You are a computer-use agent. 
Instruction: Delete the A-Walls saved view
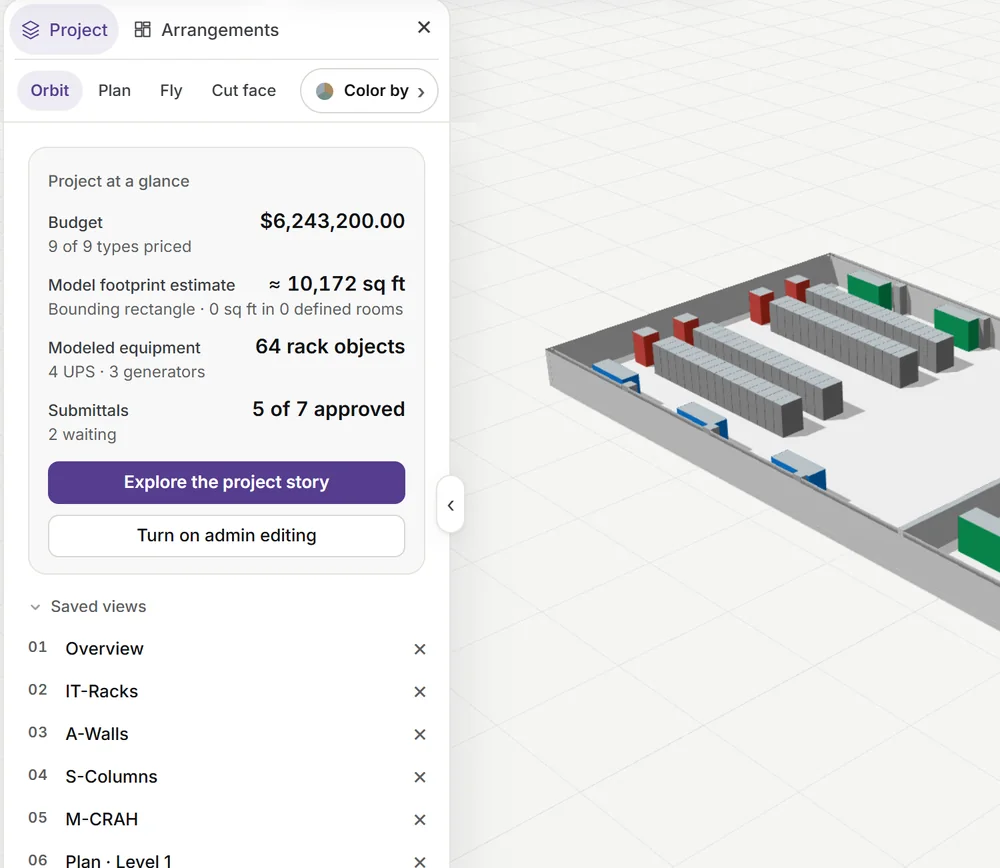(x=420, y=735)
